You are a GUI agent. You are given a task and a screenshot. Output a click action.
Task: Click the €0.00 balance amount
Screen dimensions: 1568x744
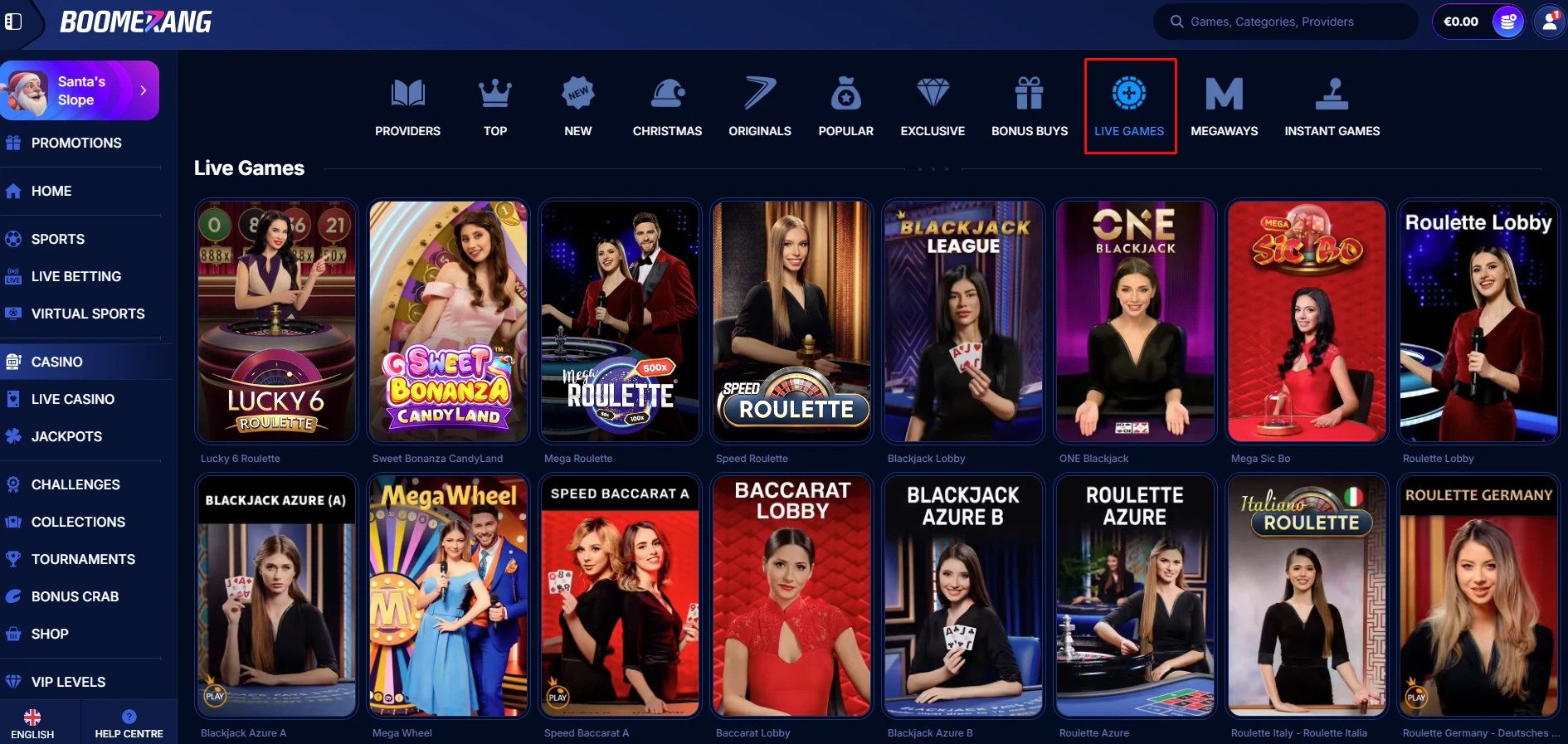click(x=1461, y=22)
